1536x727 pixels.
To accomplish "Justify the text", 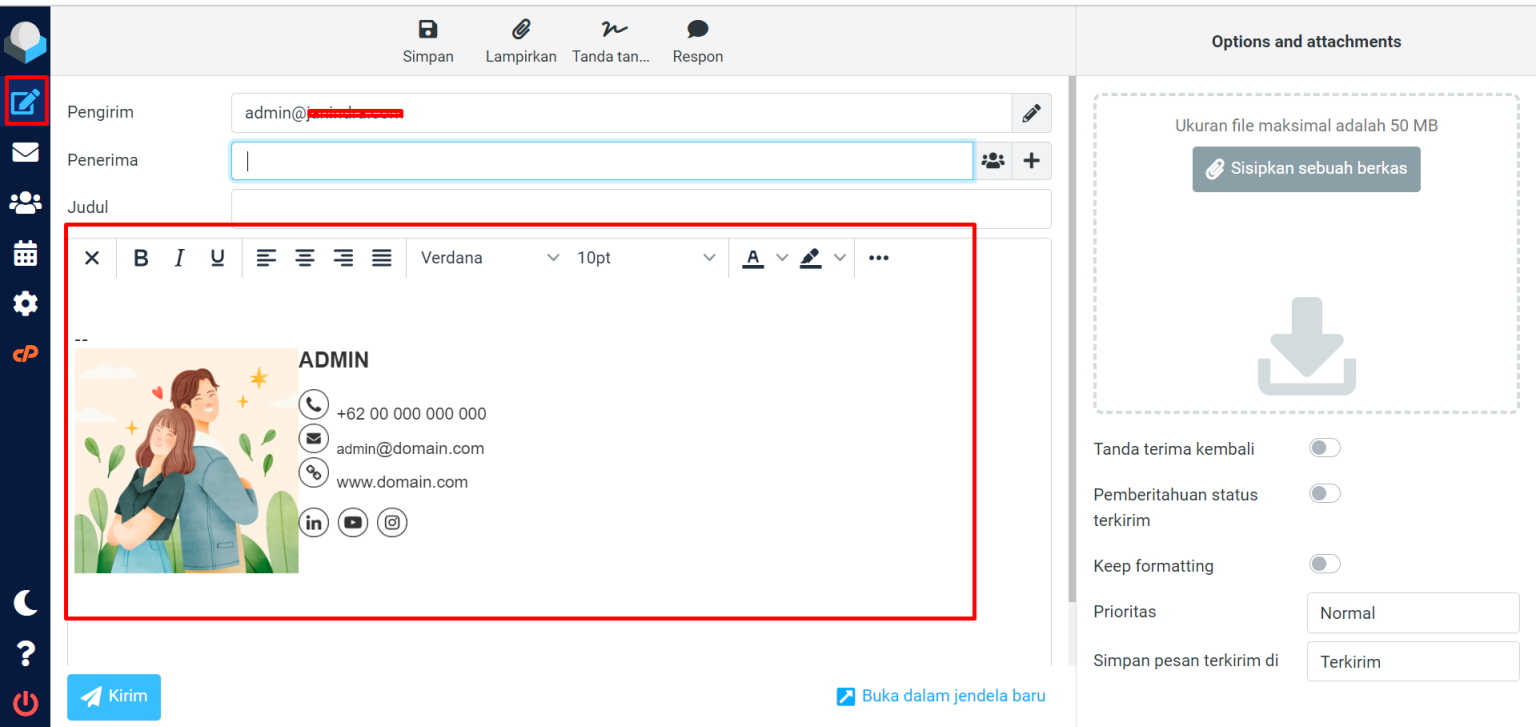I will (381, 258).
